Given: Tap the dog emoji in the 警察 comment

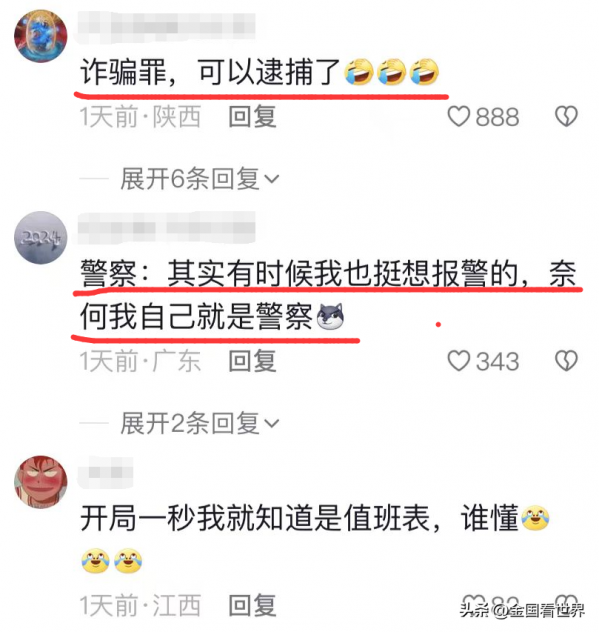Looking at the screenshot, I should coord(330,316).
